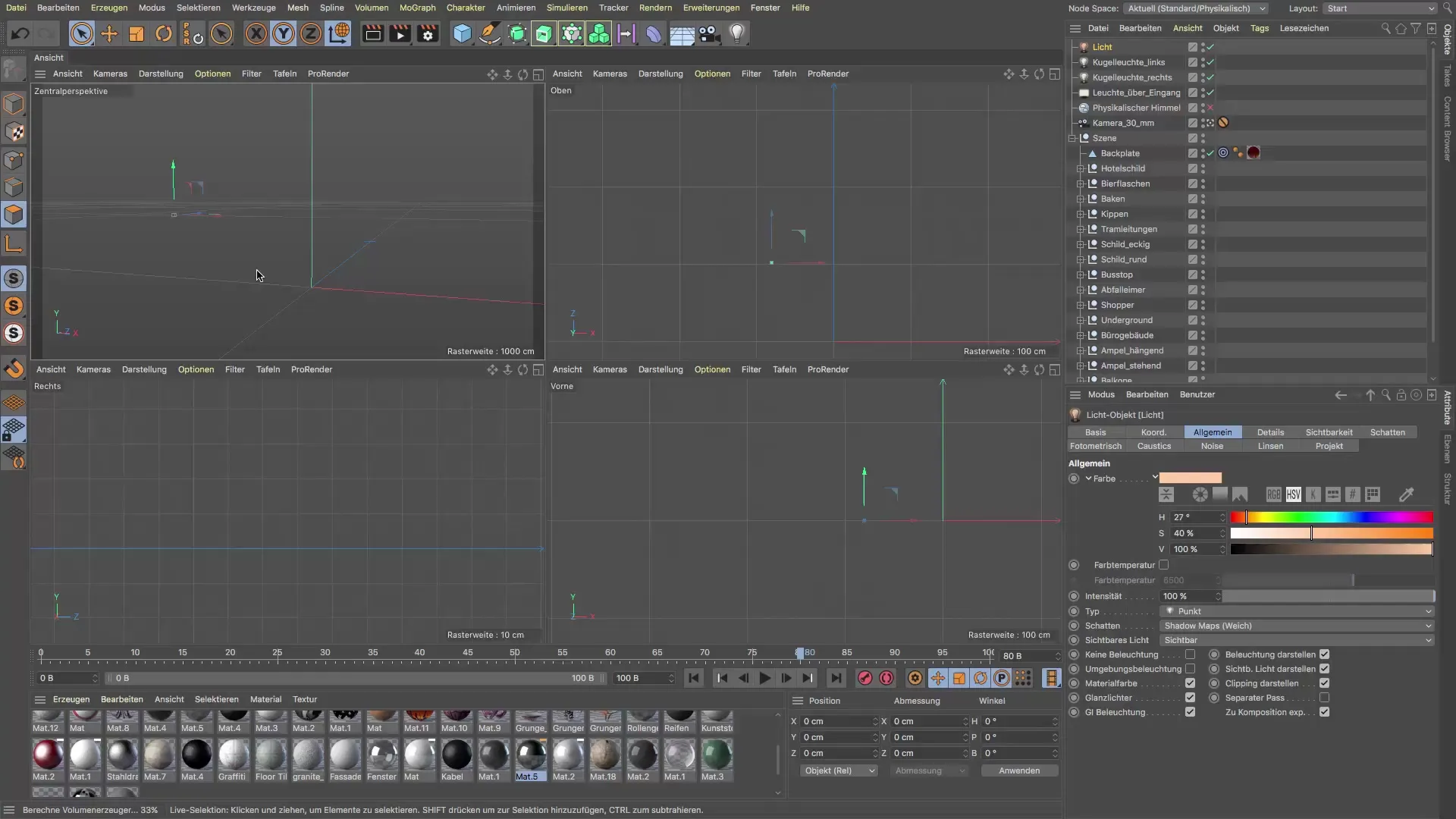Activate the Scale tool
The image size is (1456, 819).
point(136,33)
